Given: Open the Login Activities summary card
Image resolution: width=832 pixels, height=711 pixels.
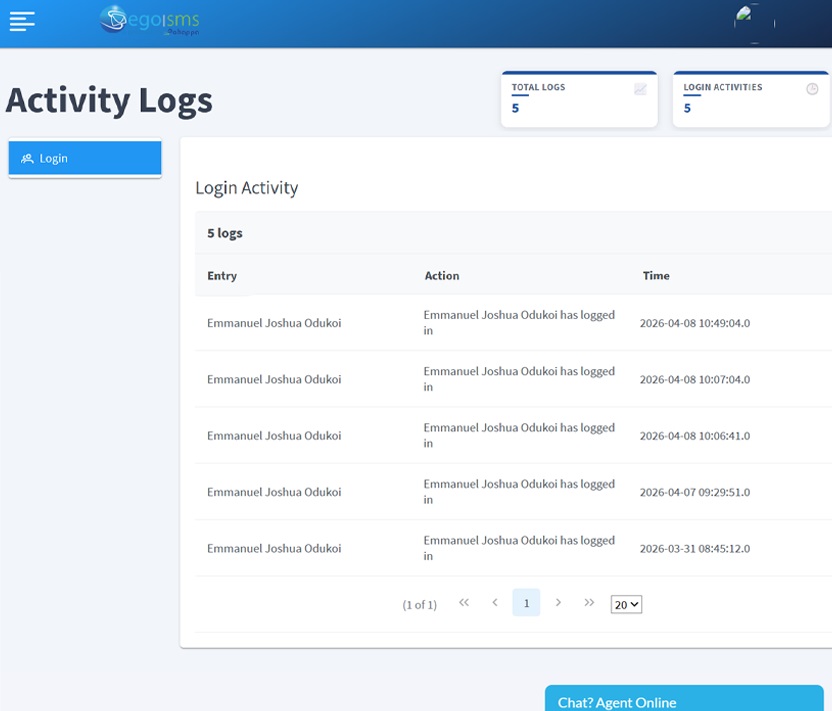Looking at the screenshot, I should [x=750, y=100].
